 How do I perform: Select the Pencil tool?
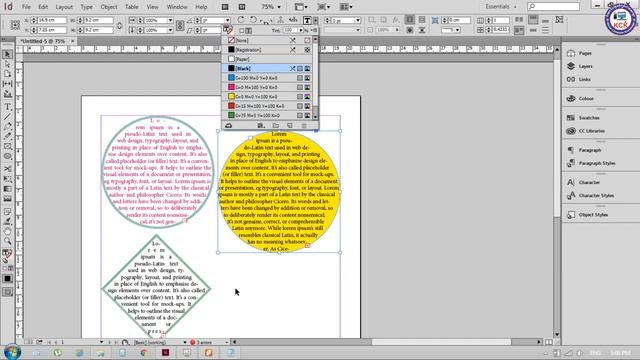click(x=7, y=136)
